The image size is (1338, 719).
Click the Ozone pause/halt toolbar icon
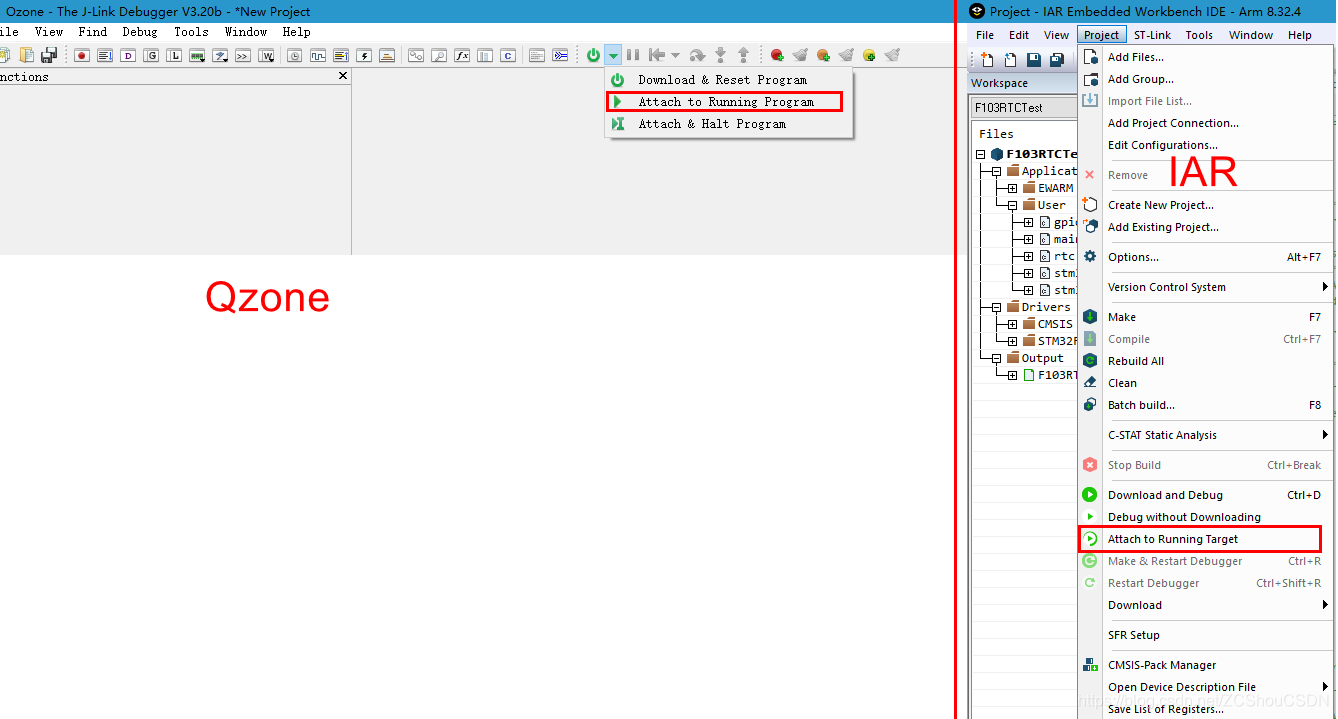[633, 55]
